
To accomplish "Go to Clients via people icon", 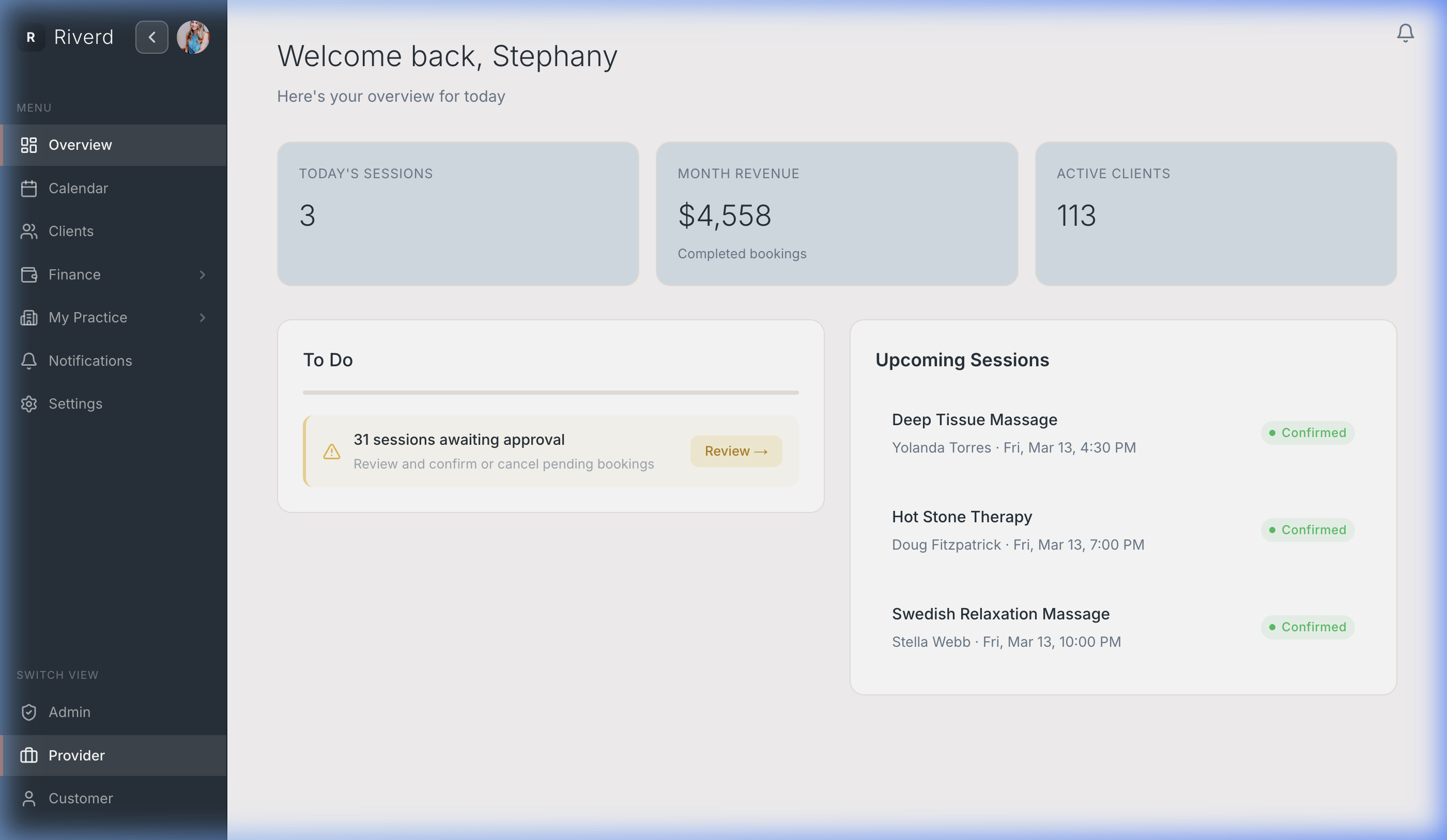I will click(29, 231).
